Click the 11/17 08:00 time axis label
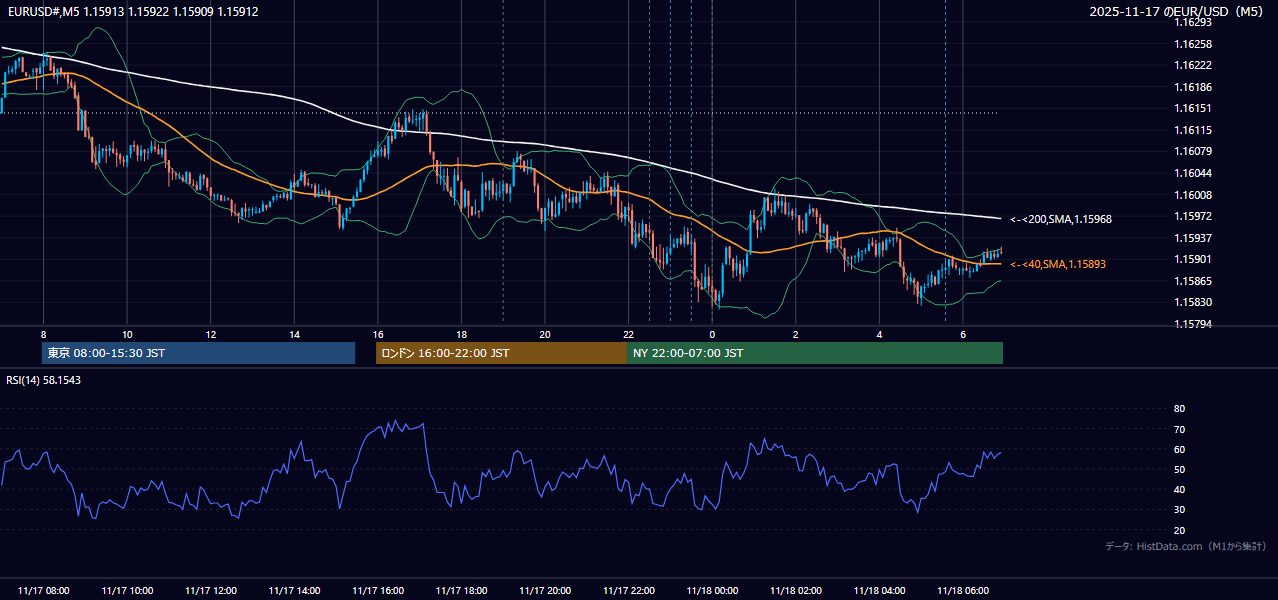The width and height of the screenshot is (1278, 600). 44,591
